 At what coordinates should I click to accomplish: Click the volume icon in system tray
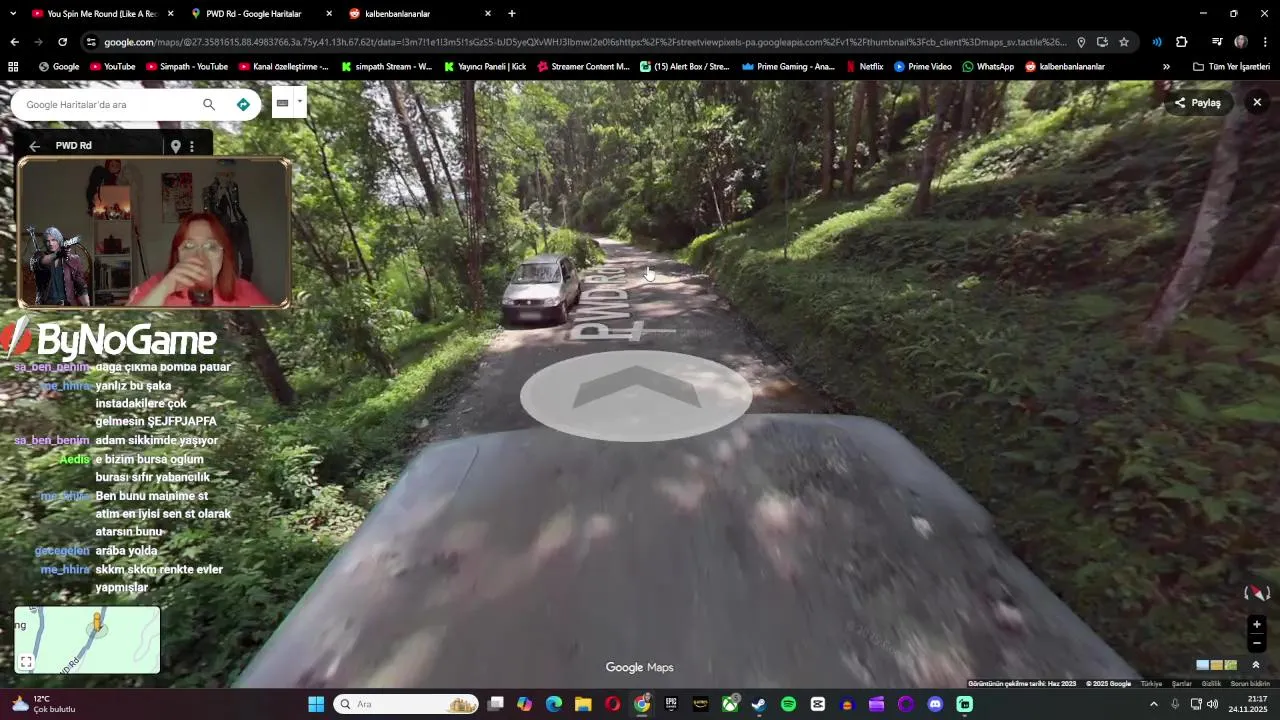tap(1213, 704)
